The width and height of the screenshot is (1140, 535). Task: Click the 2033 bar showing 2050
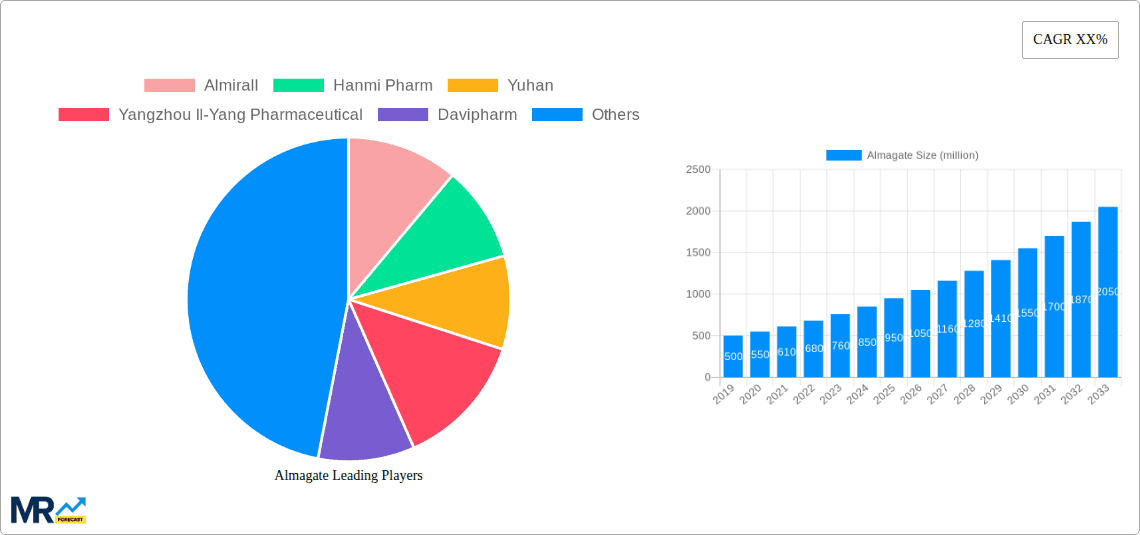tap(1108, 292)
